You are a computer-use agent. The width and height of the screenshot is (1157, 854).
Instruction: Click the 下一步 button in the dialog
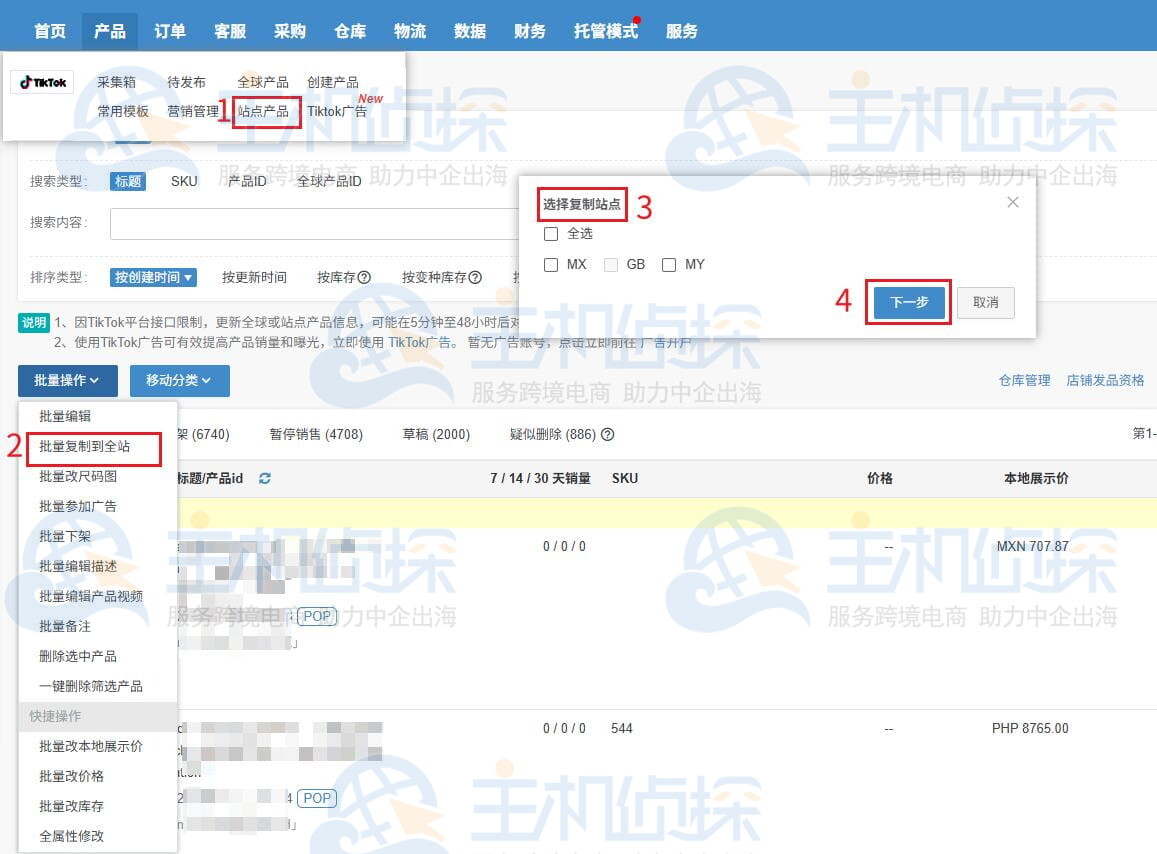(x=908, y=302)
